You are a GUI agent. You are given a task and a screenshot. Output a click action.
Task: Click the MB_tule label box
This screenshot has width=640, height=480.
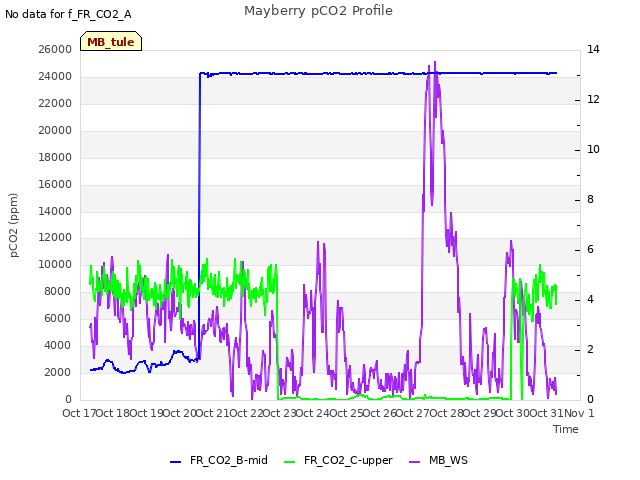[111, 41]
